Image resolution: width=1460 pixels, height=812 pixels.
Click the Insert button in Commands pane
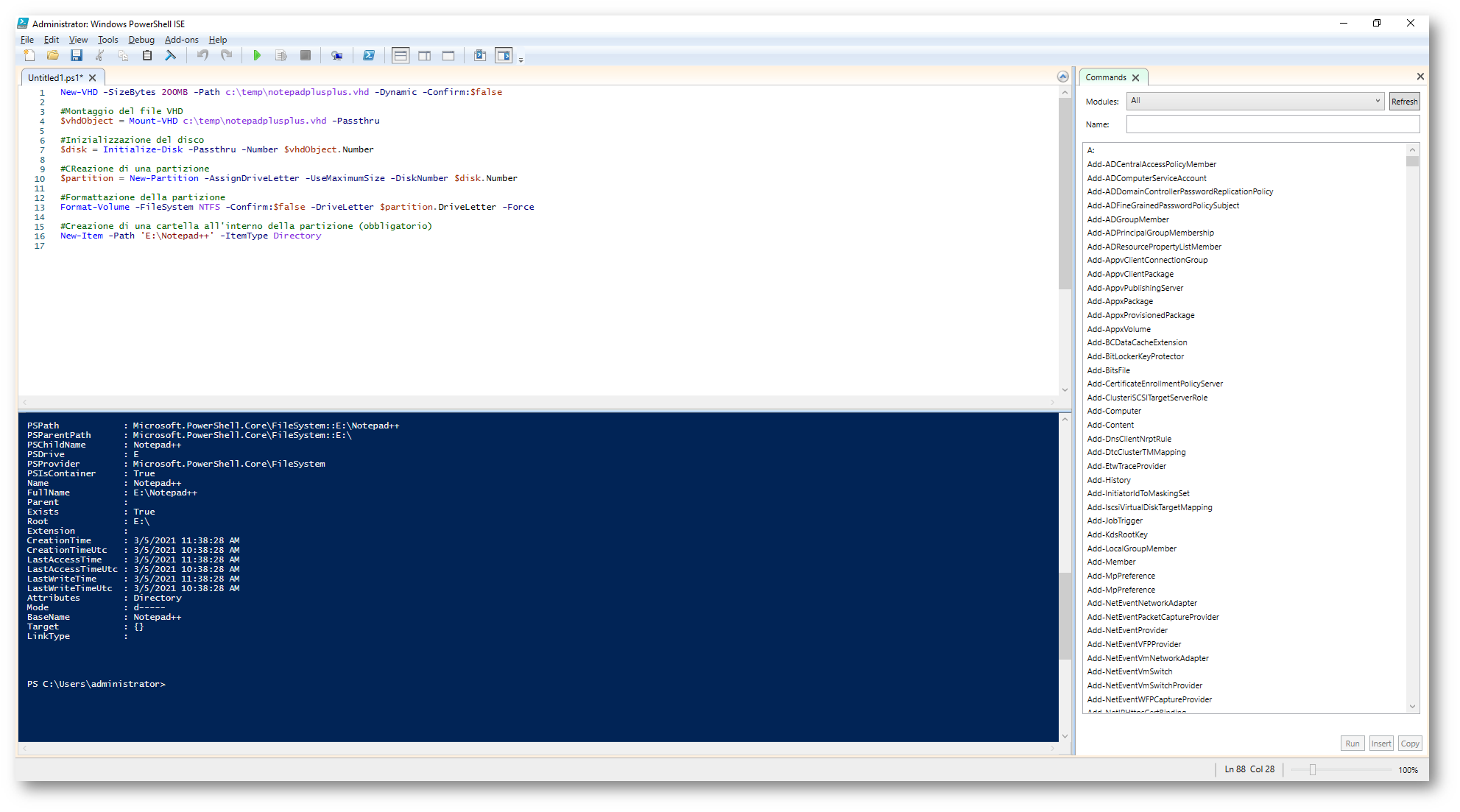point(1381,744)
